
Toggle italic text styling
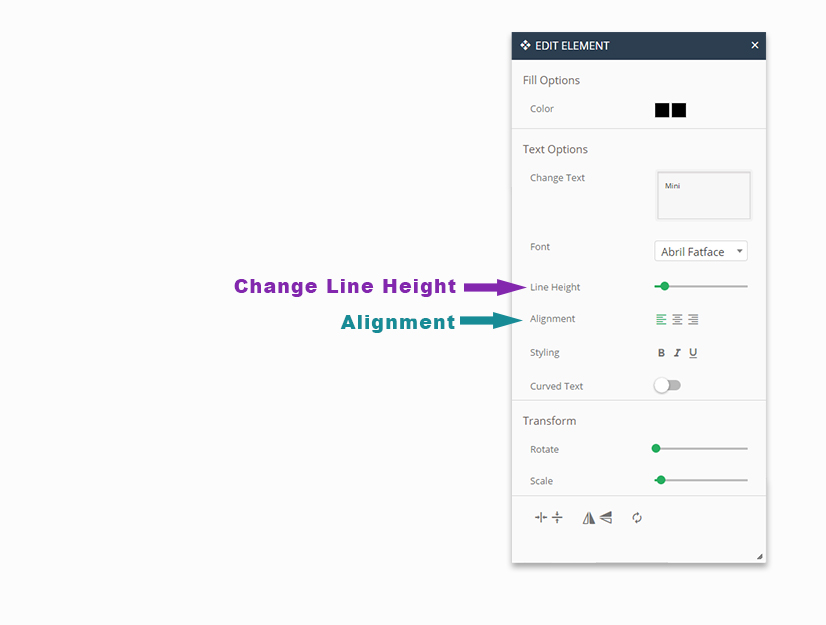coord(677,353)
